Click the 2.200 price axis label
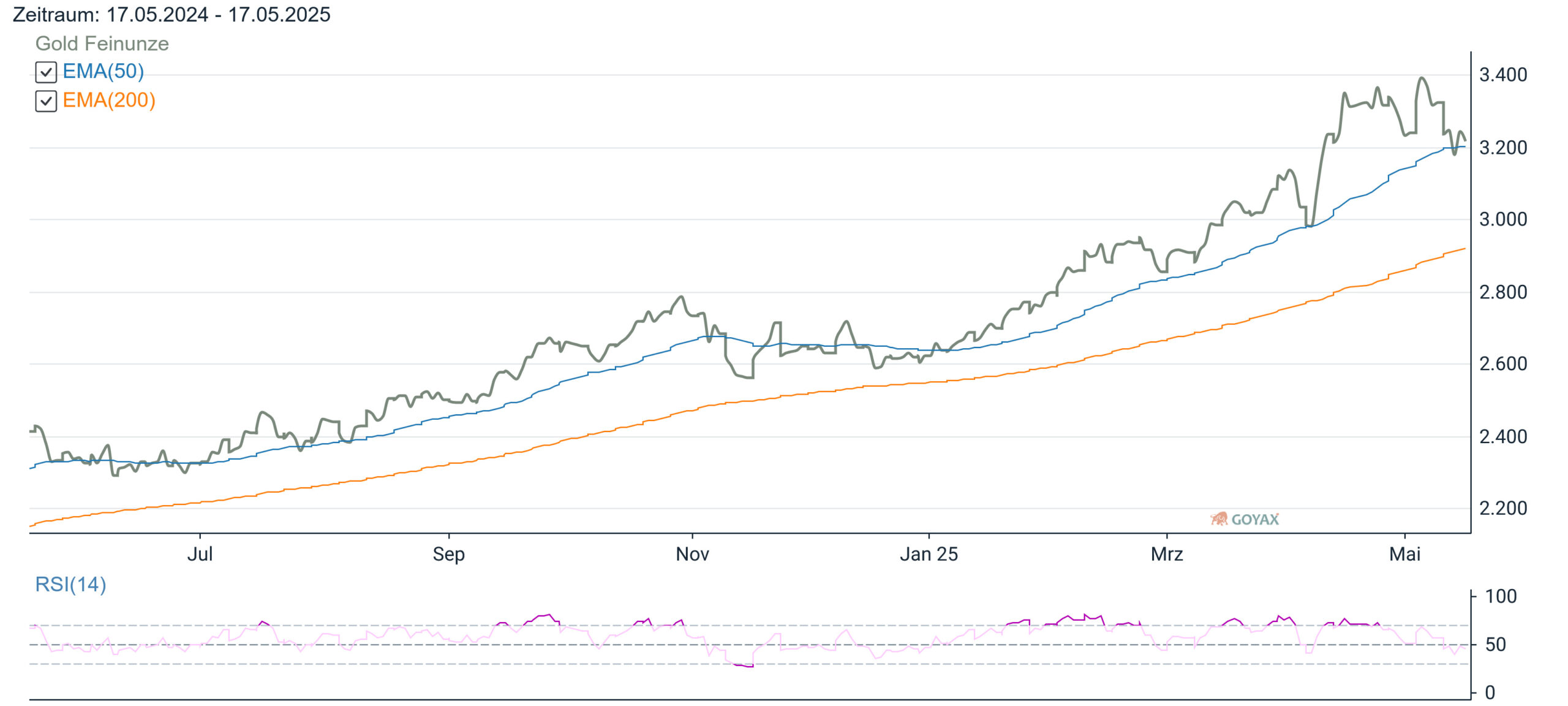 pyautogui.click(x=1503, y=508)
